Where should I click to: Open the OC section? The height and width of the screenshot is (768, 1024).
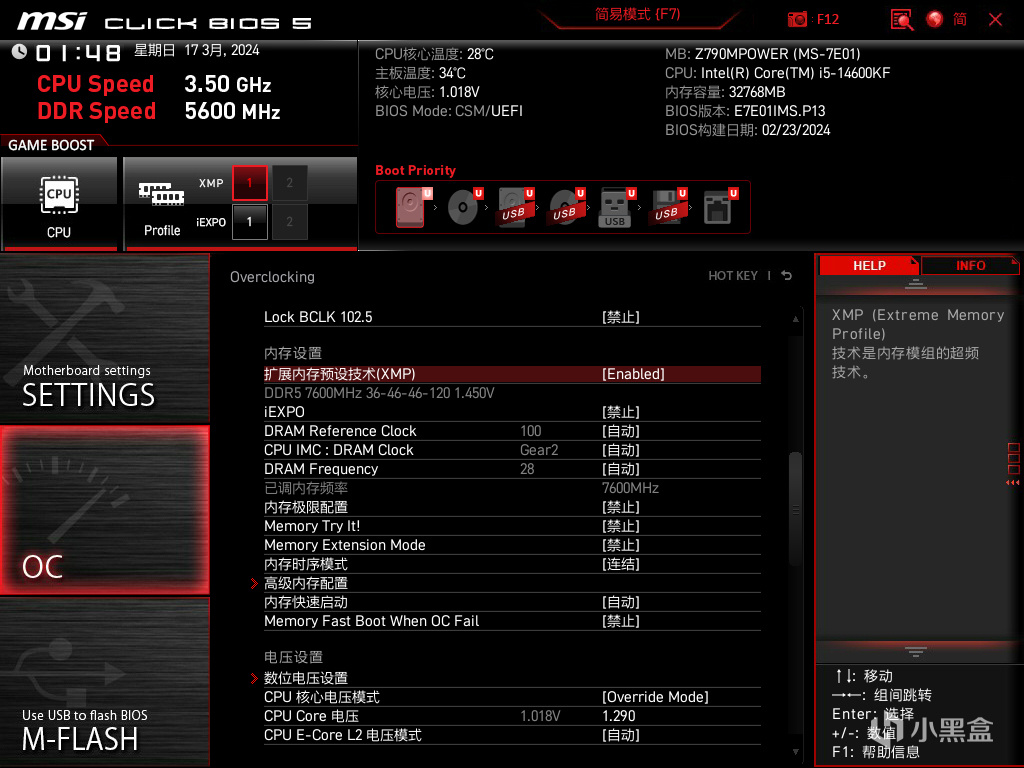point(104,511)
